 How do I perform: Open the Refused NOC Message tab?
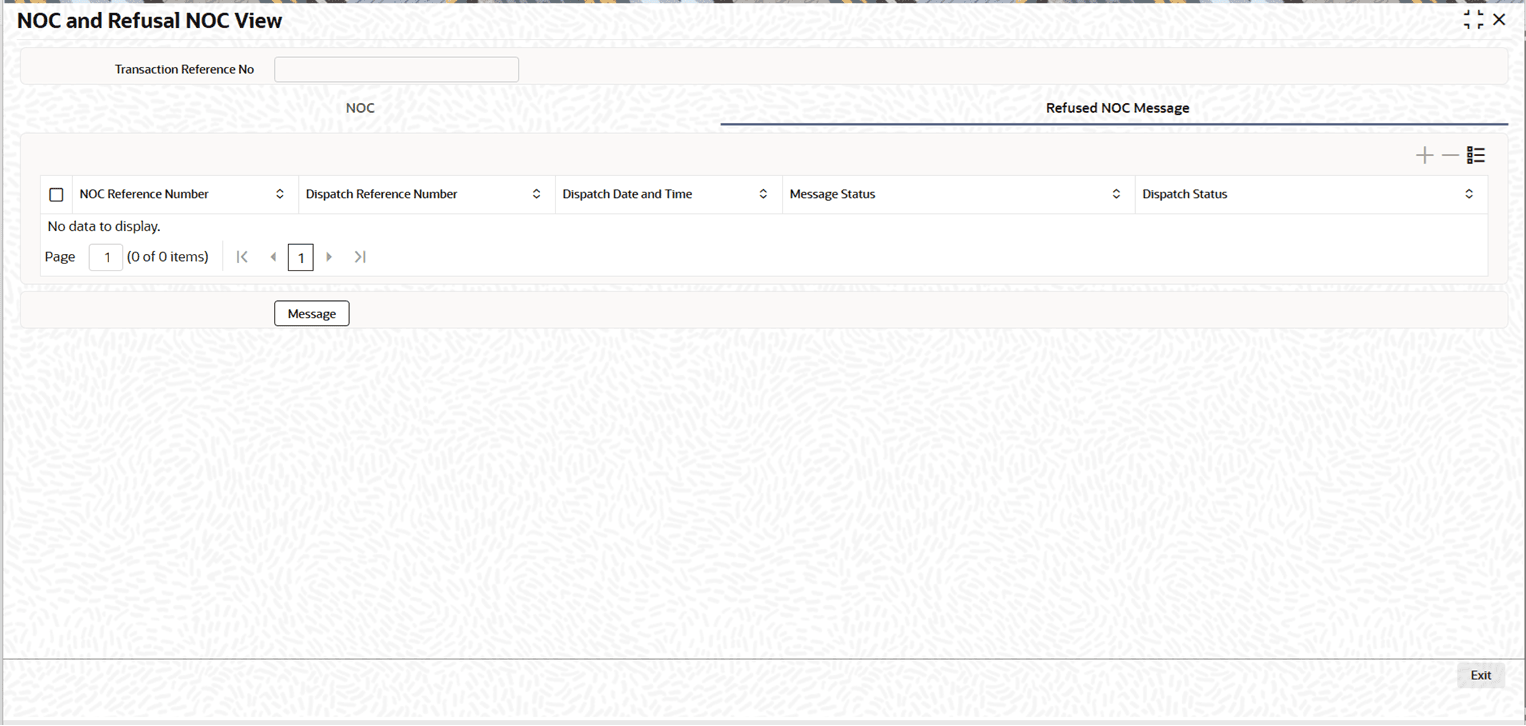coord(1117,108)
